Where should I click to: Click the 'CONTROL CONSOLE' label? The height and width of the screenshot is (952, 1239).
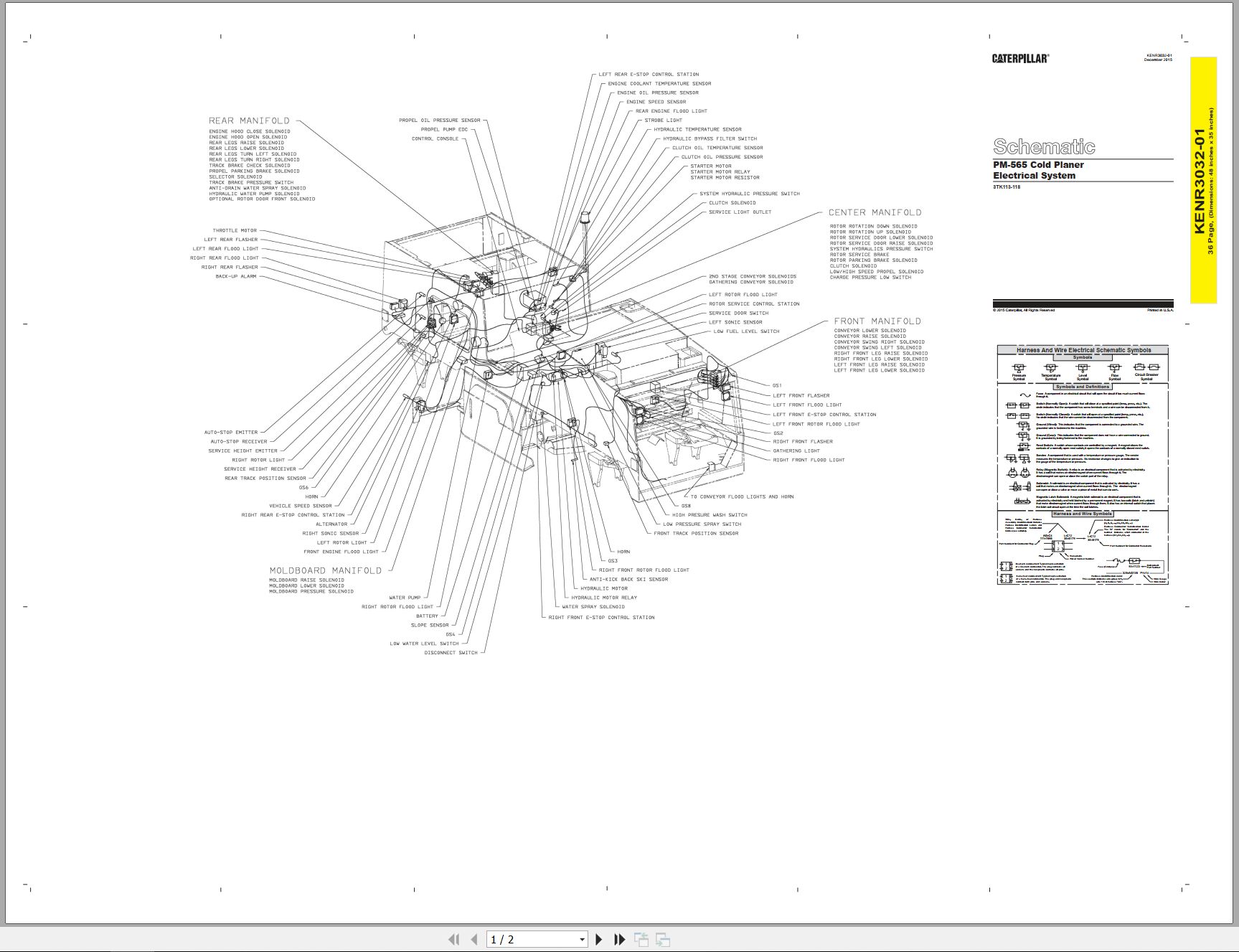pyautogui.click(x=435, y=138)
